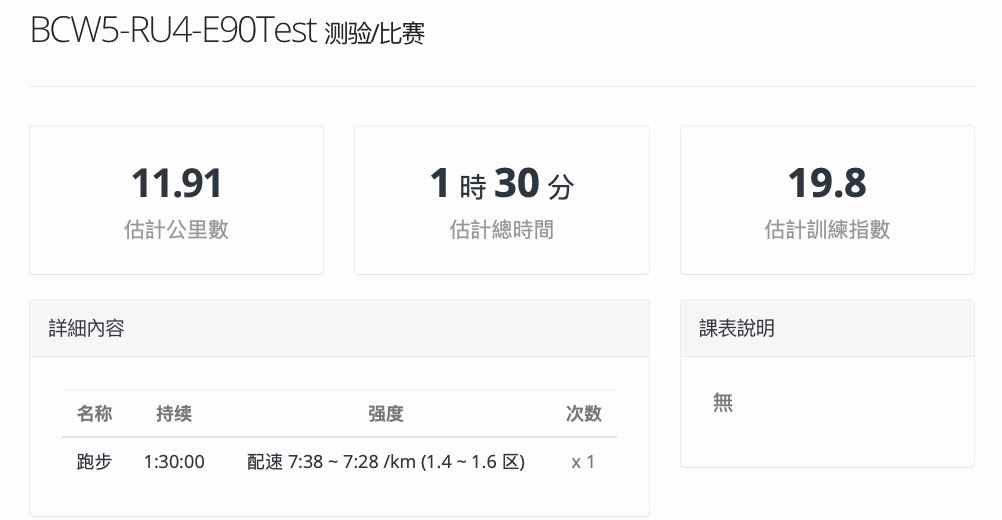Screen dimensions: 1002x520
Task: Click the 名称 column header
Action: click(95, 413)
